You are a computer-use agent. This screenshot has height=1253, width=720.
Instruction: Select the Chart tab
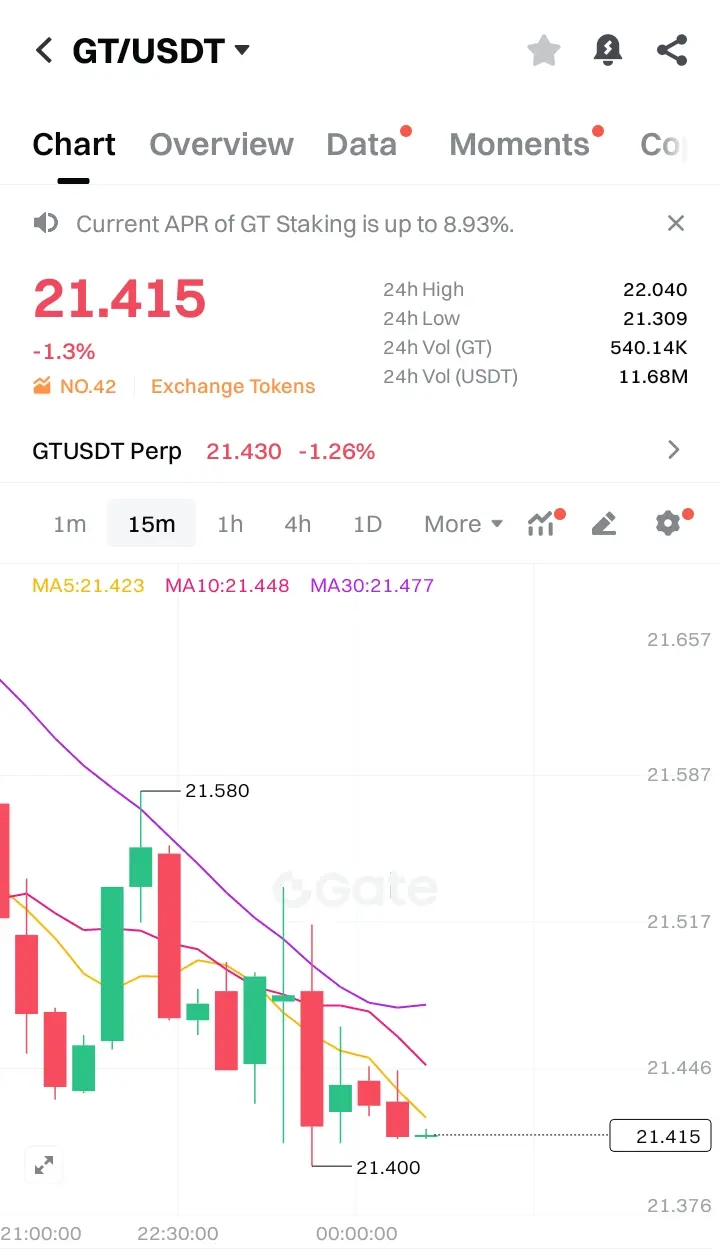pos(74,145)
